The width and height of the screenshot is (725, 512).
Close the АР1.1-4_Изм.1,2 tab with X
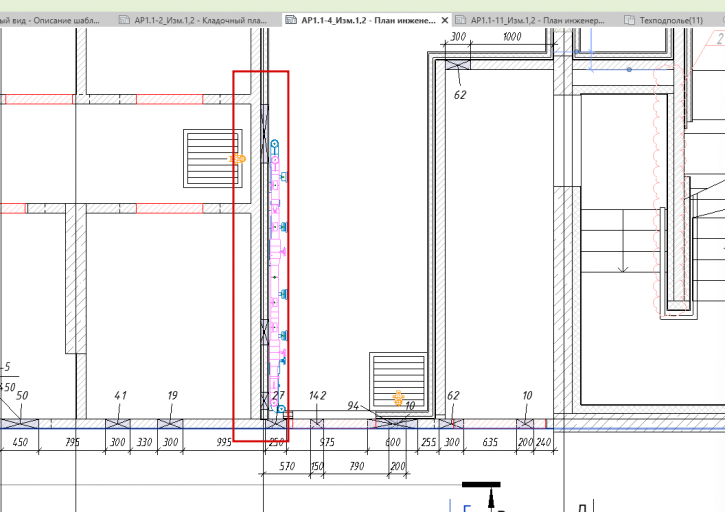[x=444, y=20]
